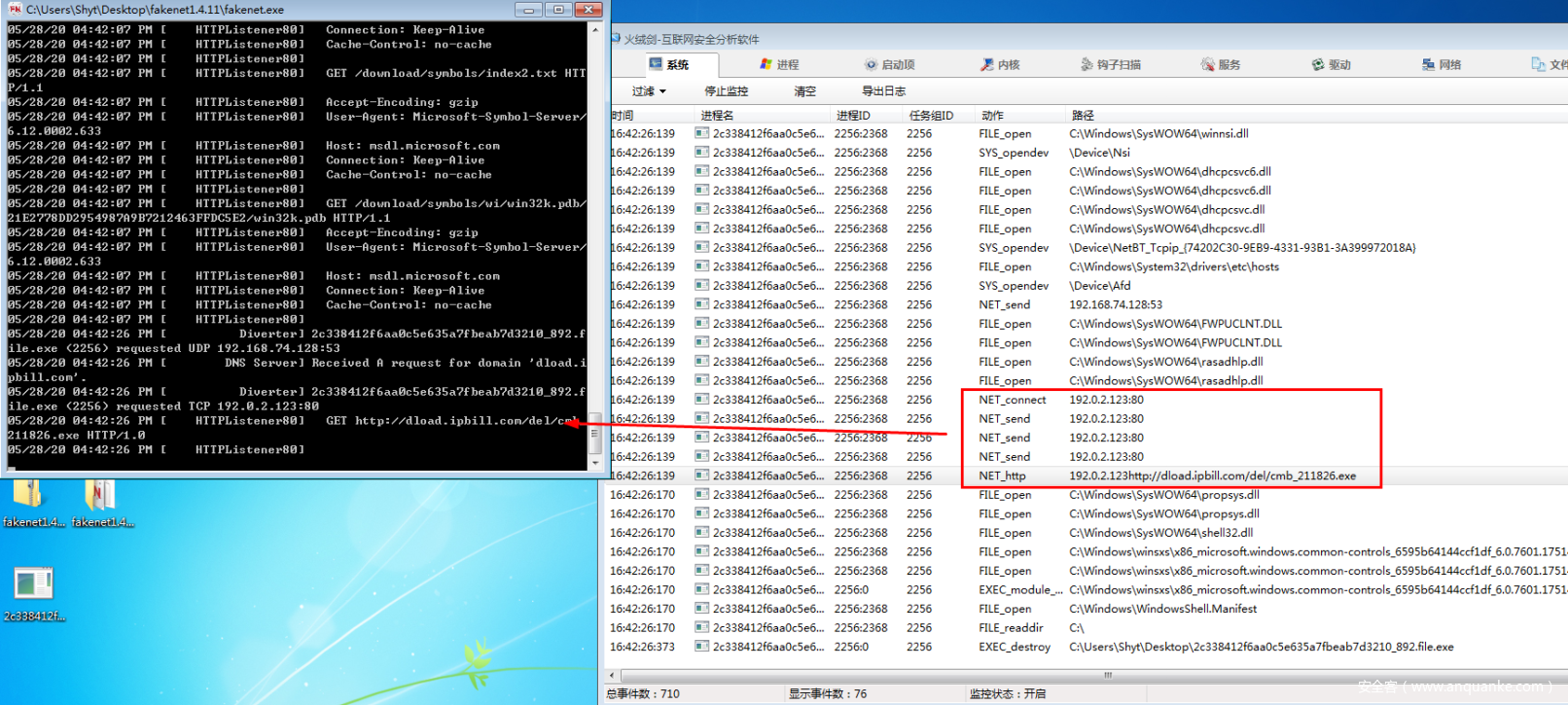This screenshot has height=705, width=1568.
Task: Click the 网络 tab icon
Action: [1428, 64]
